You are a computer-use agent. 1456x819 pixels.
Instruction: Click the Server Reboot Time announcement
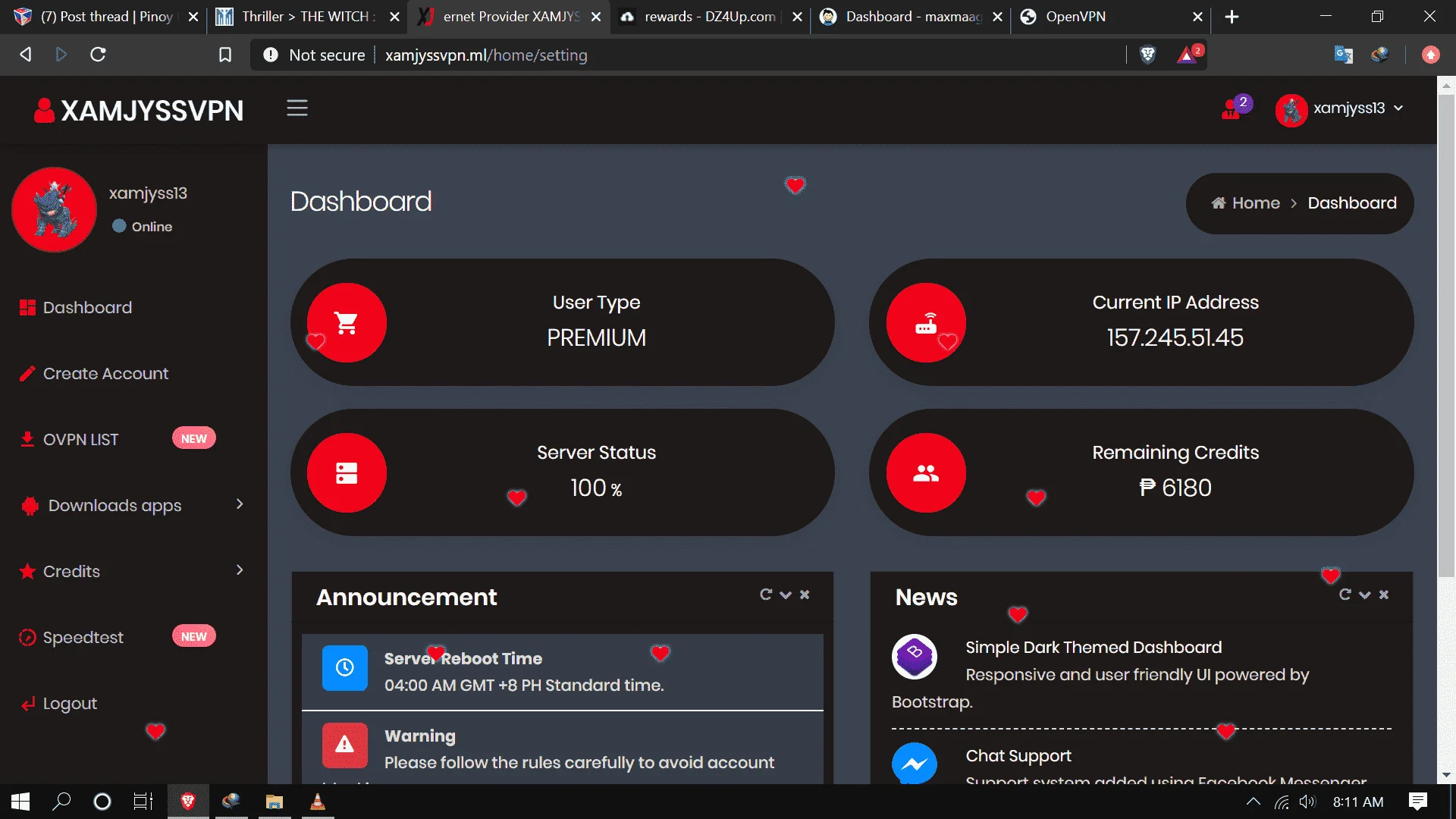[563, 672]
